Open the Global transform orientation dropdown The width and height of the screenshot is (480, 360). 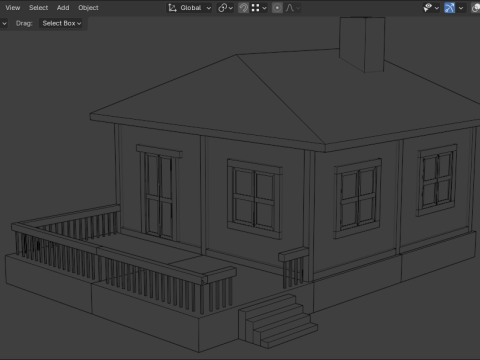190,8
